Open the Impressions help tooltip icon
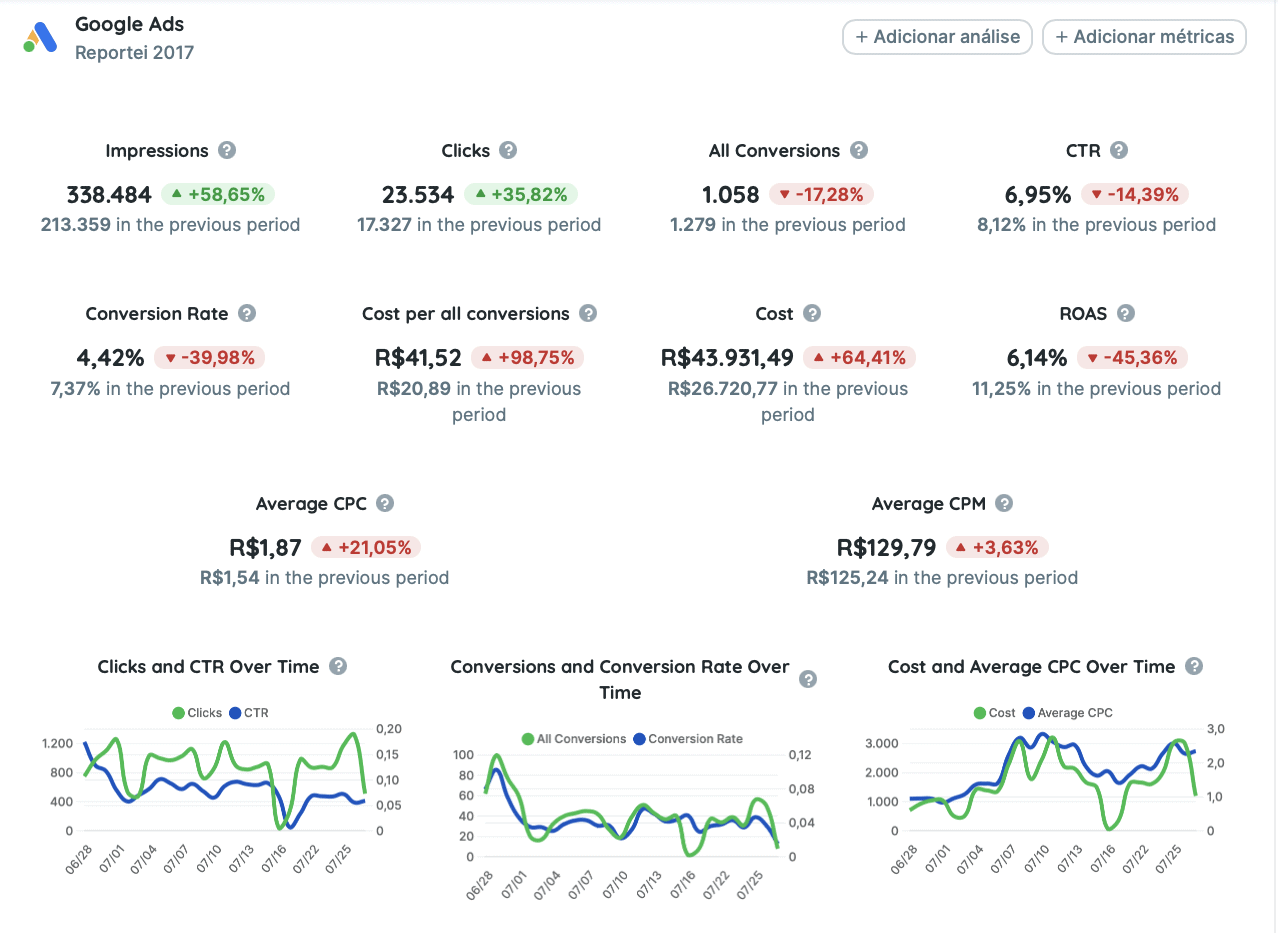The width and height of the screenshot is (1278, 933). pyautogui.click(x=227, y=150)
